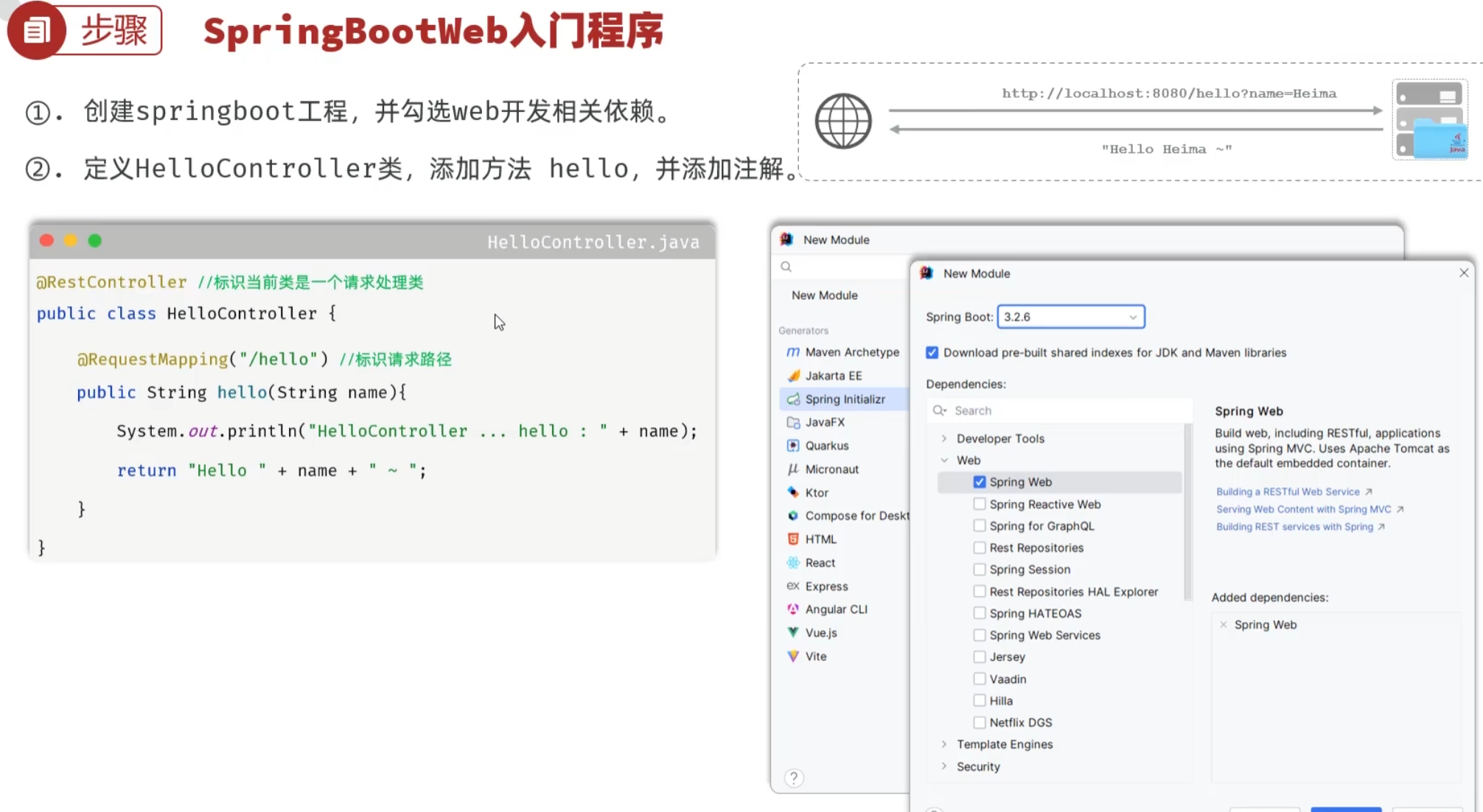Click the help icon in the dialog
The image size is (1483, 812).
793,777
